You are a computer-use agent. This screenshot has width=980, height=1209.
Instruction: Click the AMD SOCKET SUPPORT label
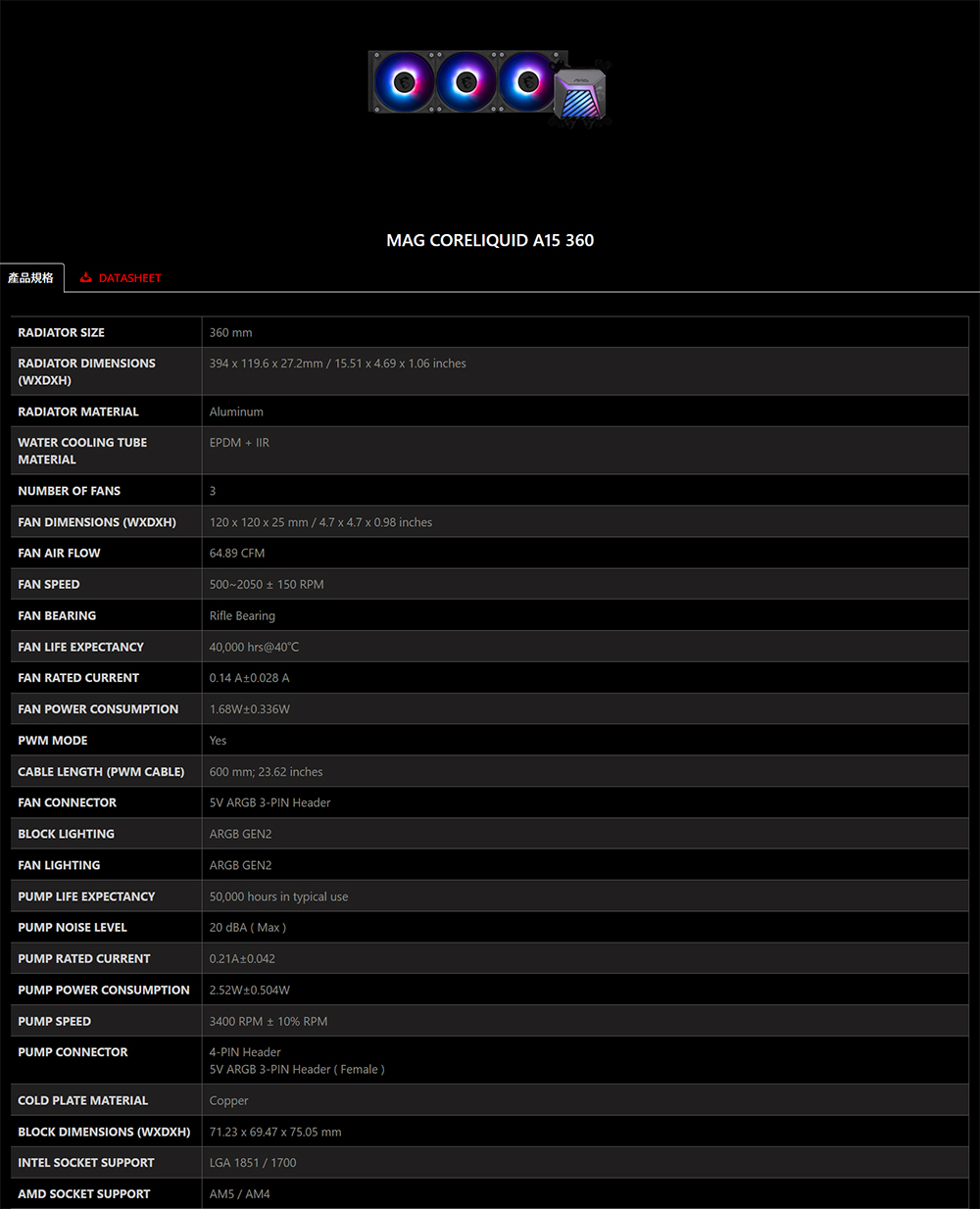click(84, 1194)
